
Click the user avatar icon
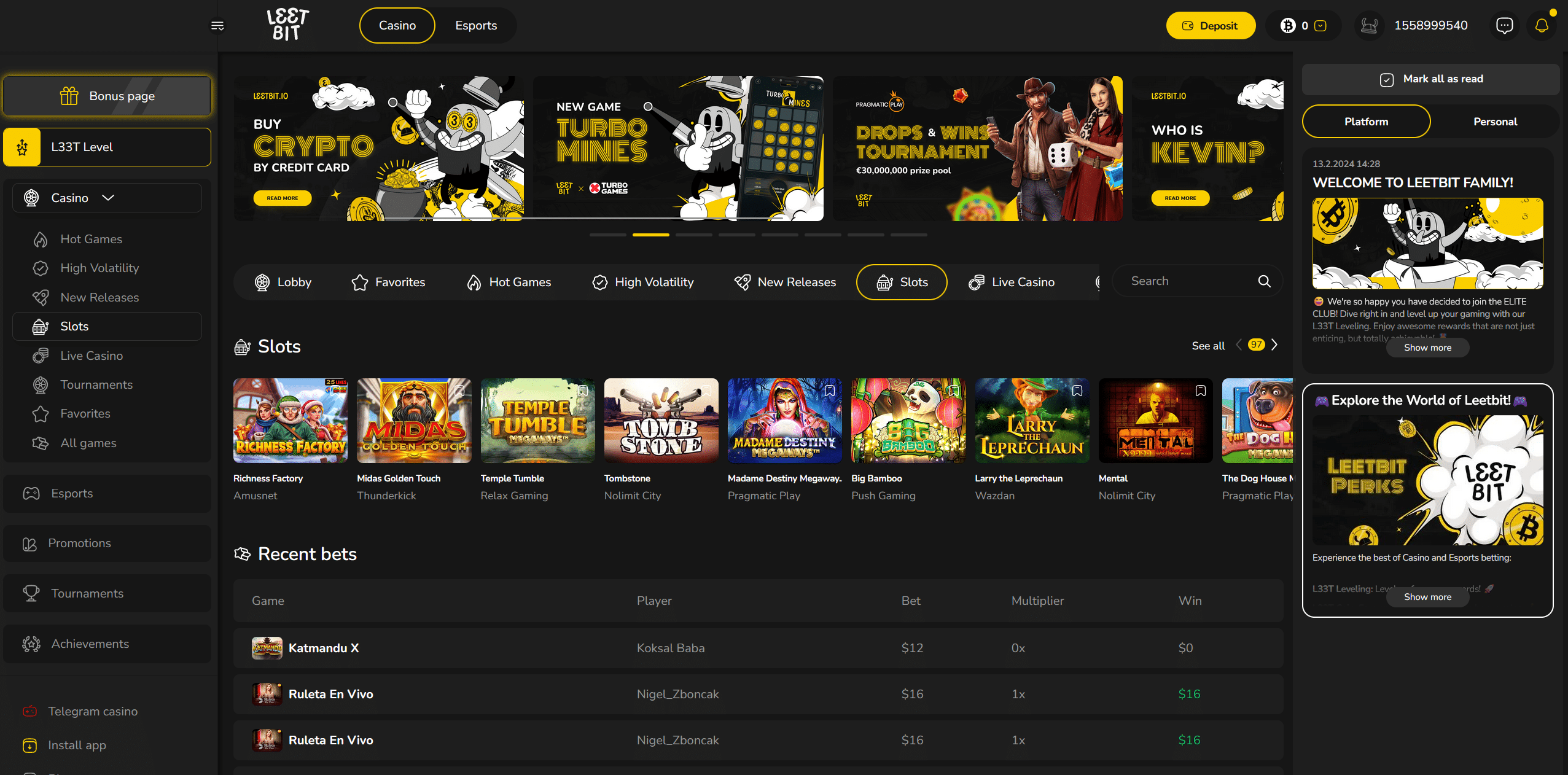(1369, 26)
